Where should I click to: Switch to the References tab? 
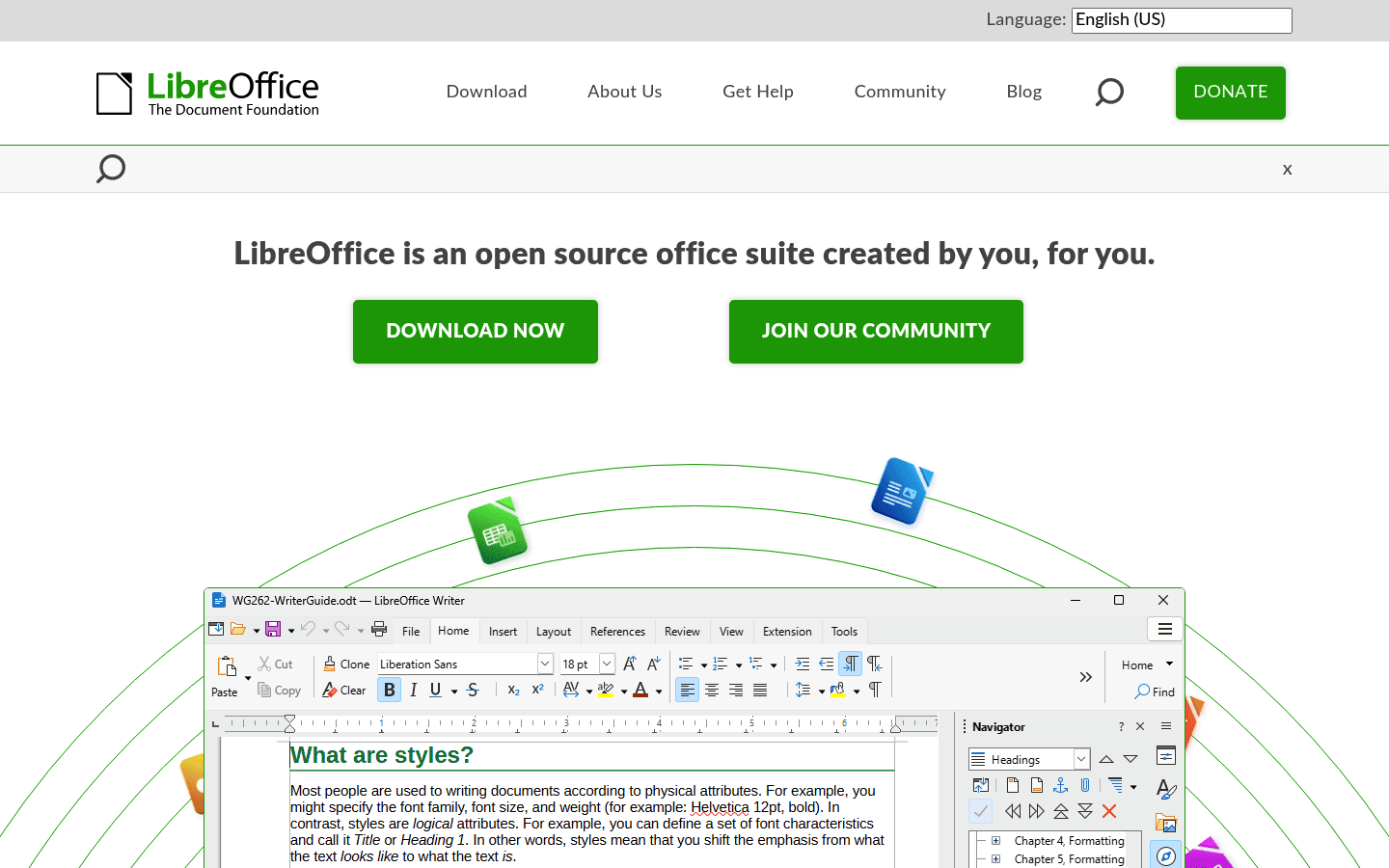click(617, 632)
